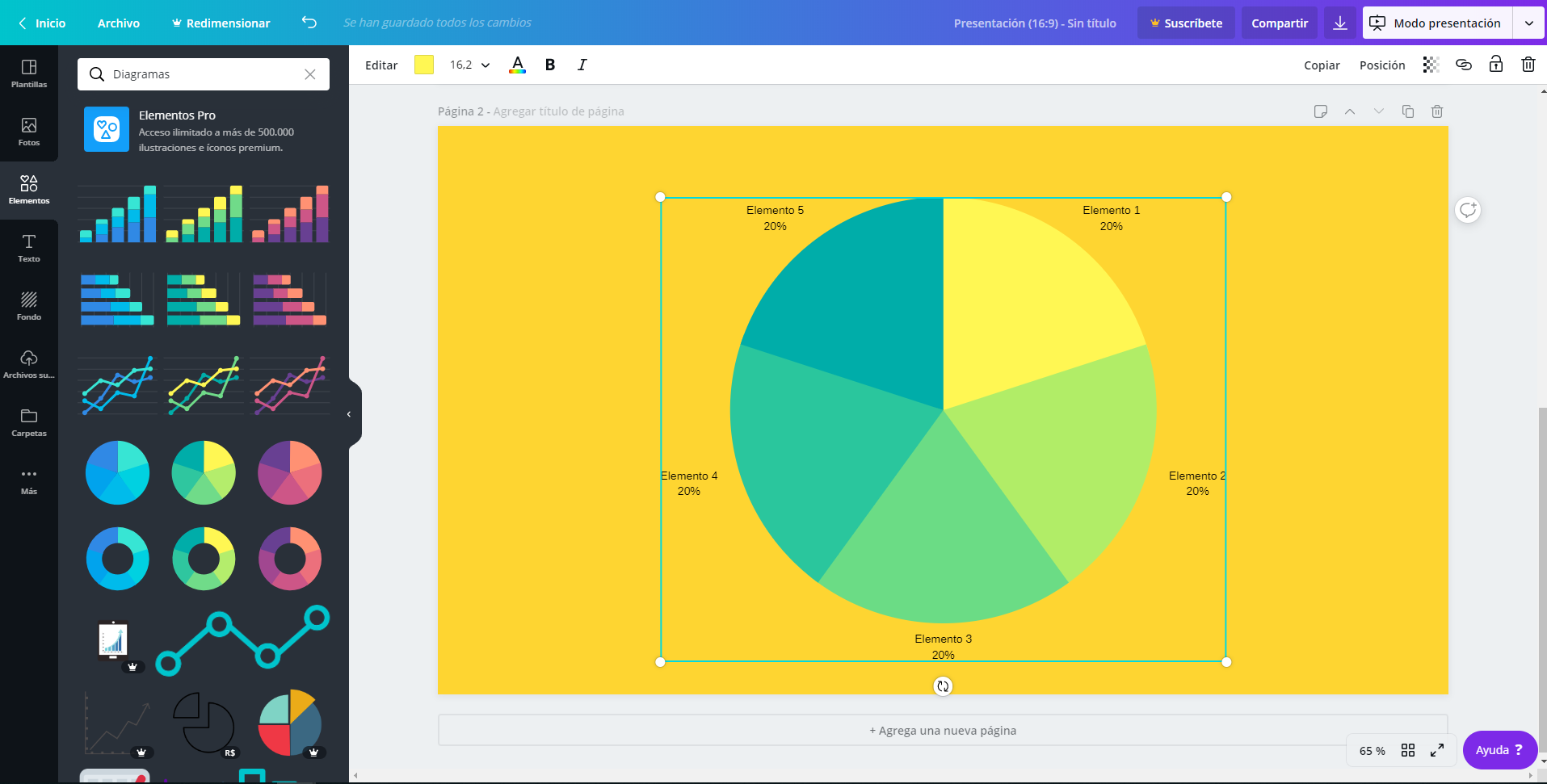Select the Texto tool in the sidebar
Viewport: 1547px width, 784px height.
click(29, 247)
